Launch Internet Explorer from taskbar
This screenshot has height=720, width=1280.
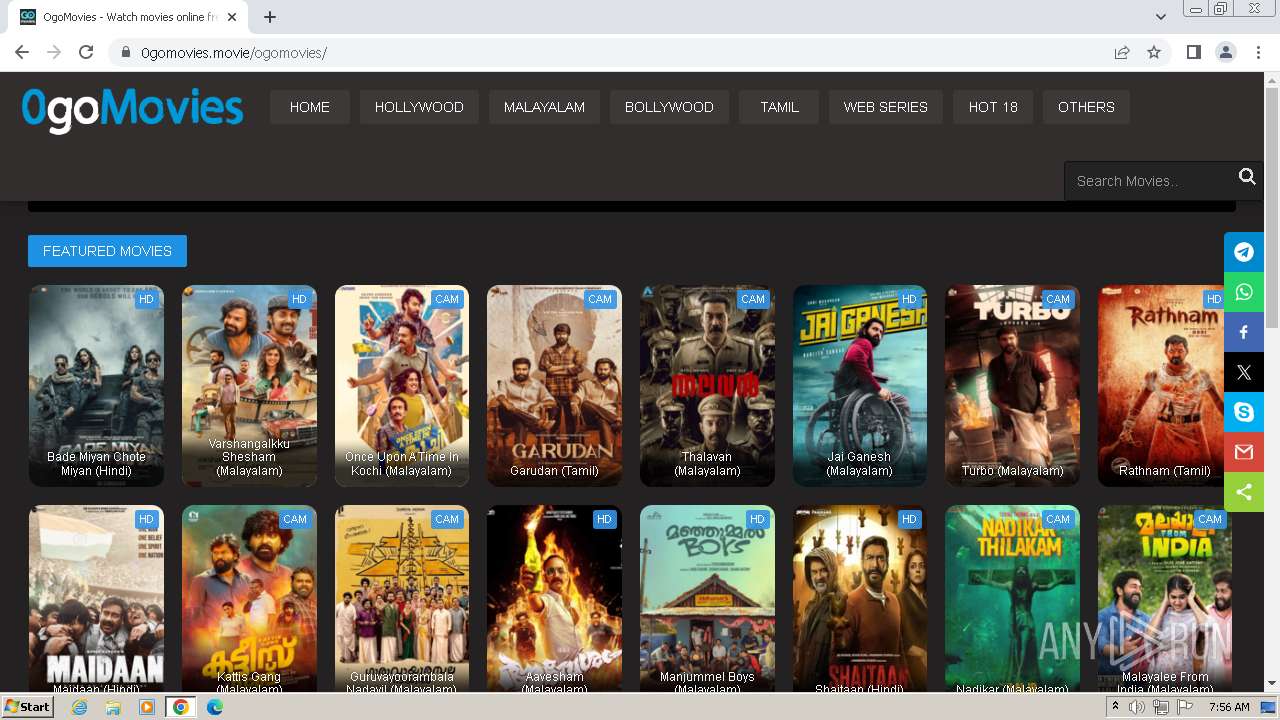pos(79,707)
